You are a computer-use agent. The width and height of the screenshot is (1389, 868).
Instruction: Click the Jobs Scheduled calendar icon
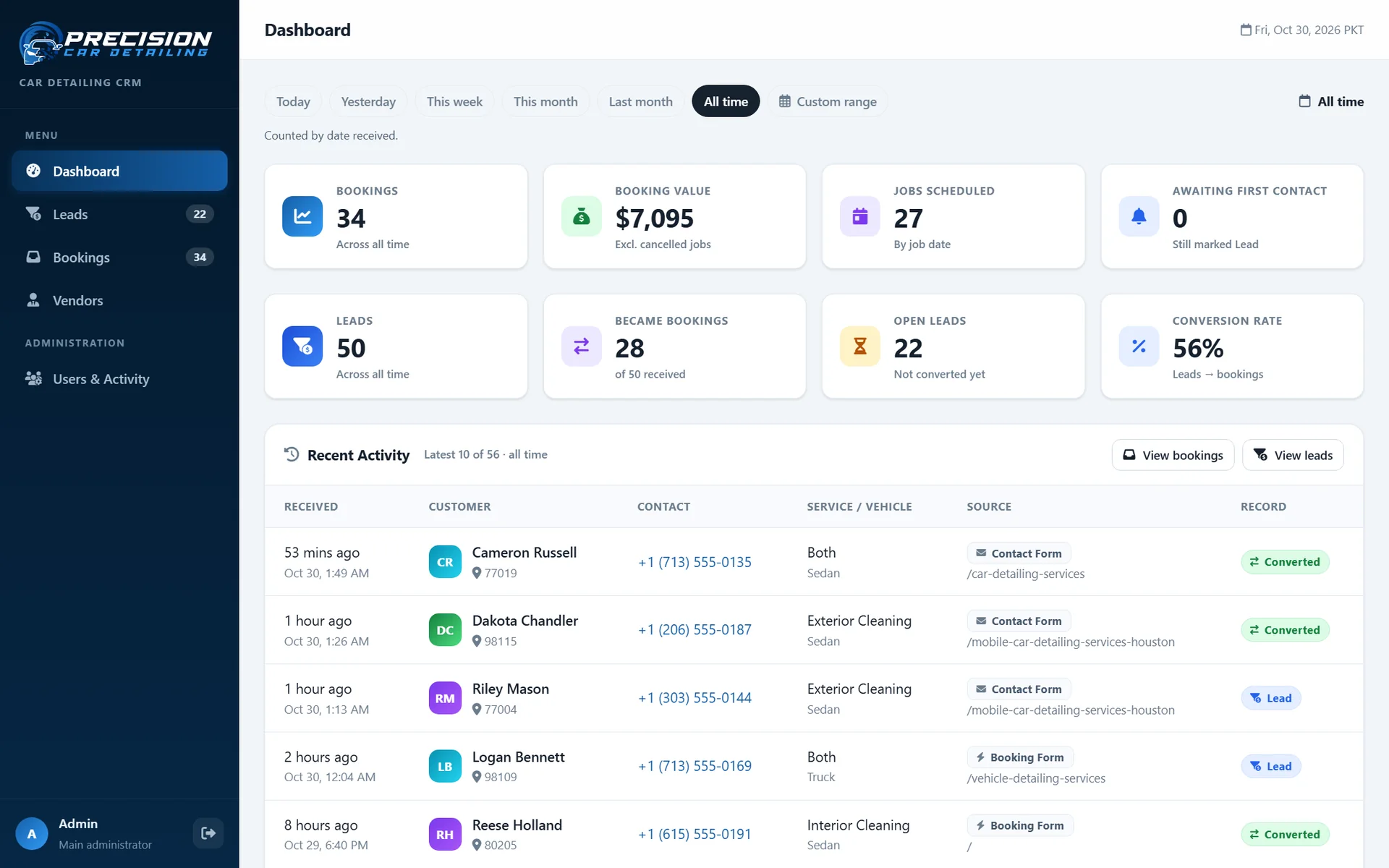[860, 216]
